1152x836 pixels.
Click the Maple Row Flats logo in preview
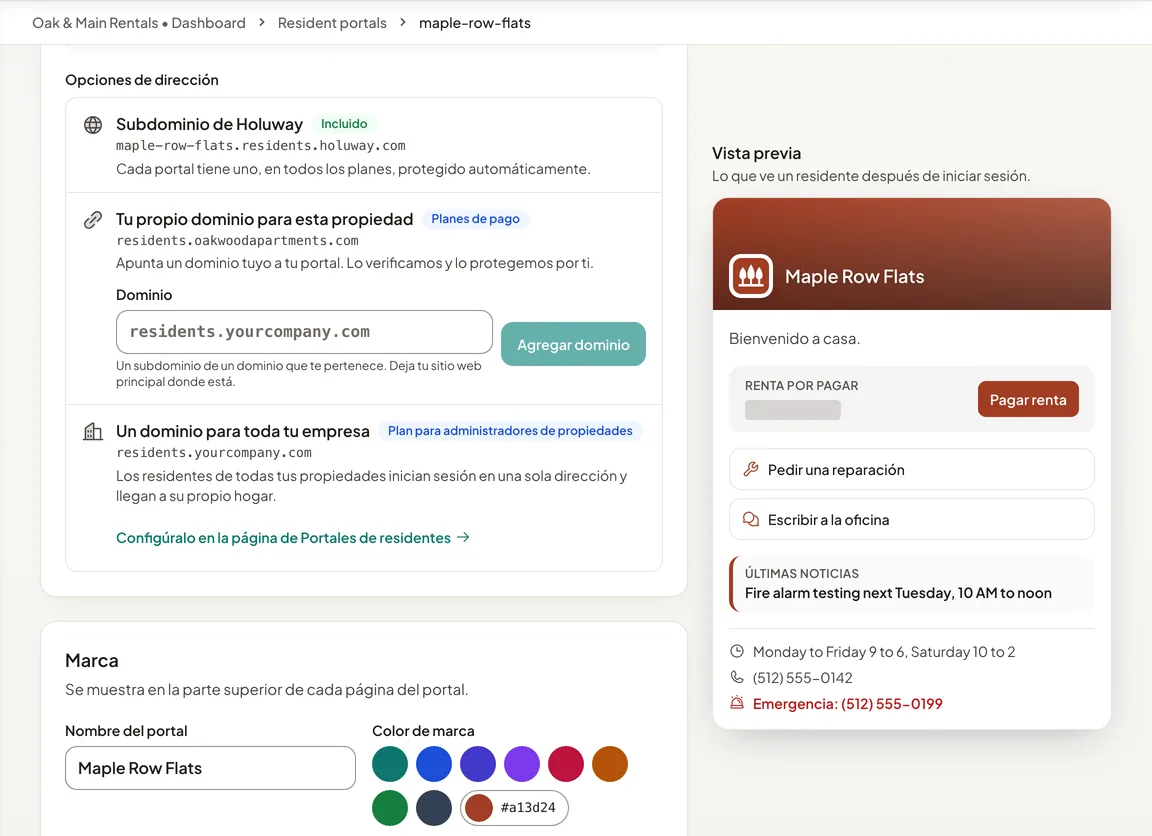tap(750, 276)
